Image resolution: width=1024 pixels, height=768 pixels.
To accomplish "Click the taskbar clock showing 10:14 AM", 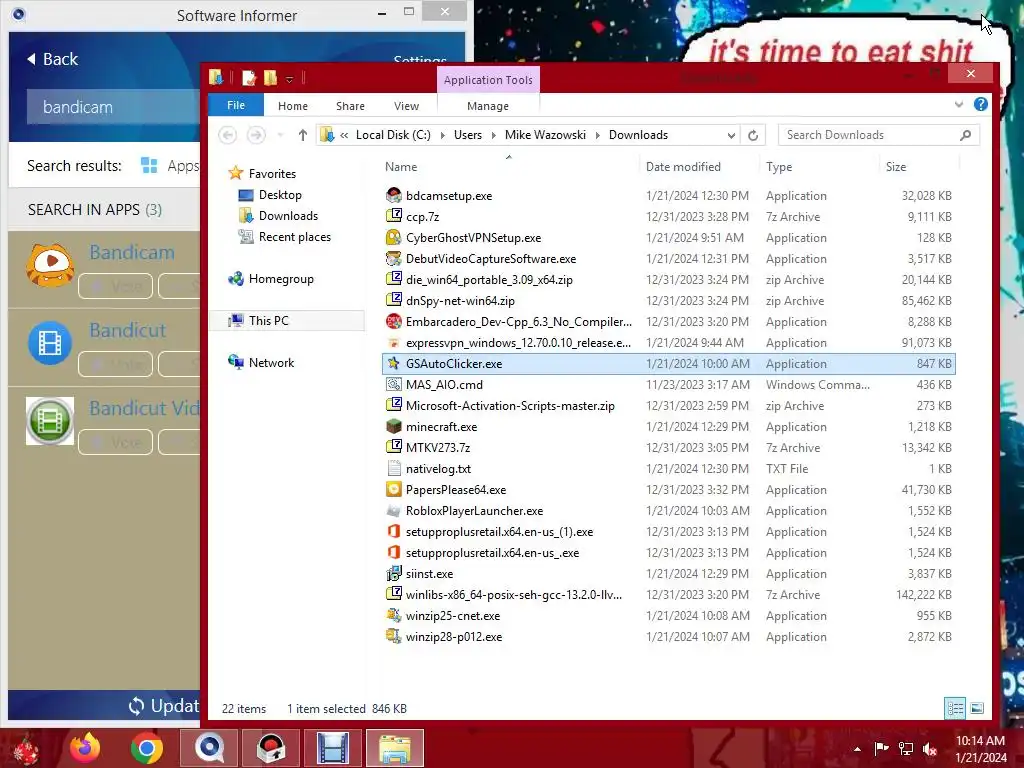I will (x=980, y=749).
